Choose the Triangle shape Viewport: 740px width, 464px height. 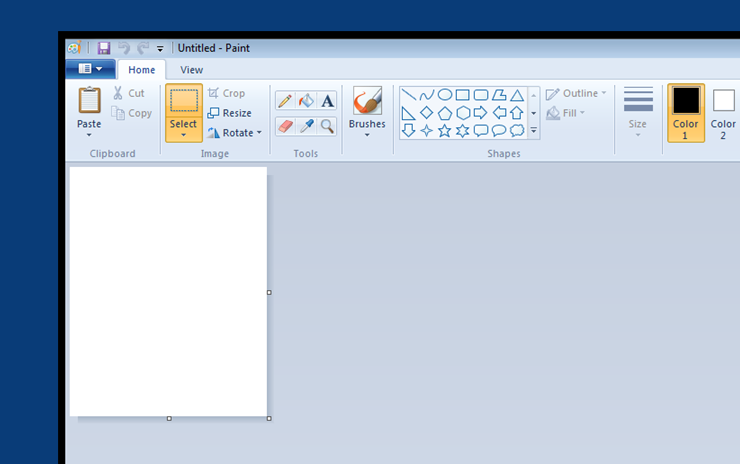517,95
